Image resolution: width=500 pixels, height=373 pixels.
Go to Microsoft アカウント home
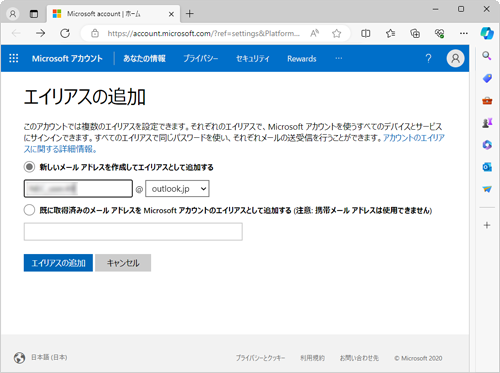67,59
